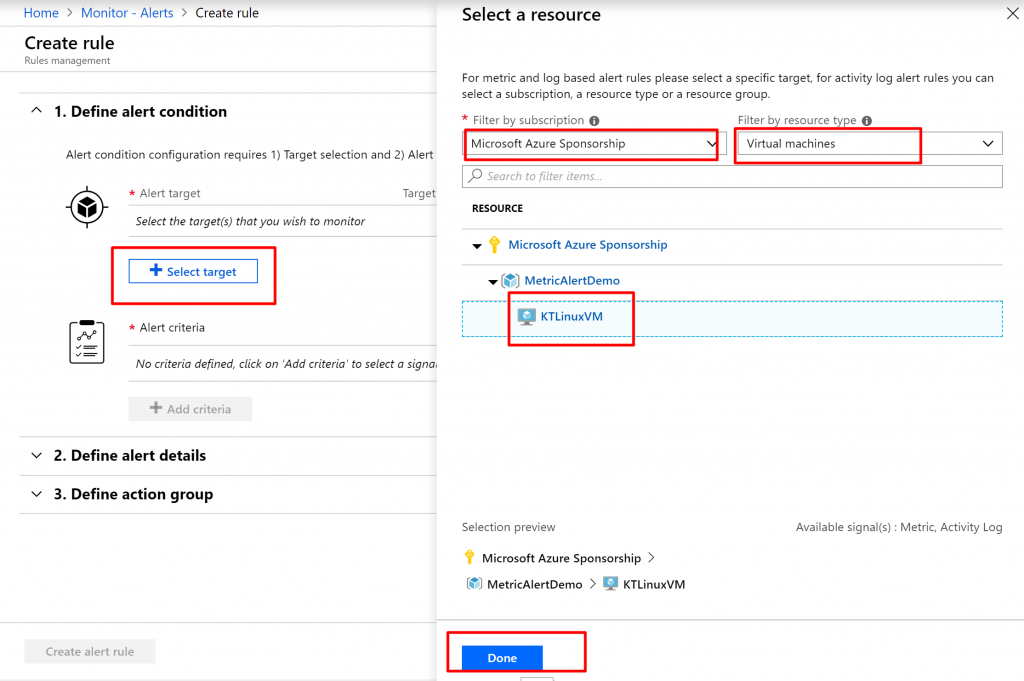1024x681 pixels.
Task: Go to Home in the breadcrumb
Action: tap(41, 13)
